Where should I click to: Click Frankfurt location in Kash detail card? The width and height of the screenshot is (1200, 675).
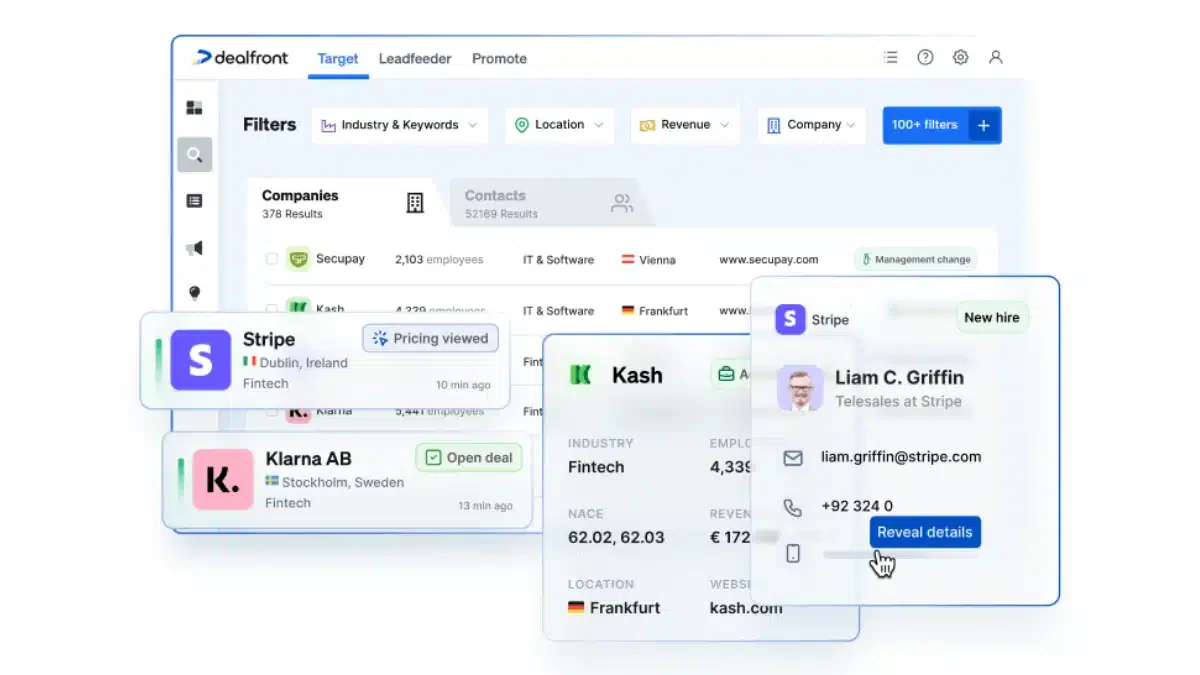(x=615, y=607)
